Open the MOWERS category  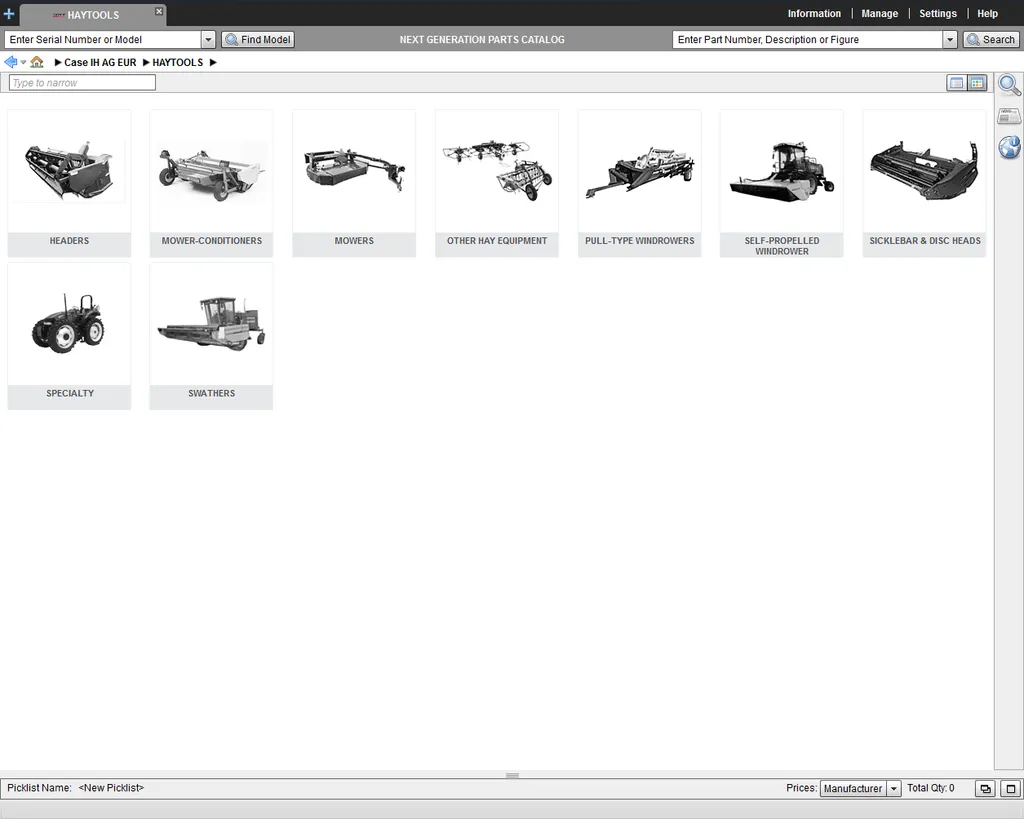click(x=354, y=183)
